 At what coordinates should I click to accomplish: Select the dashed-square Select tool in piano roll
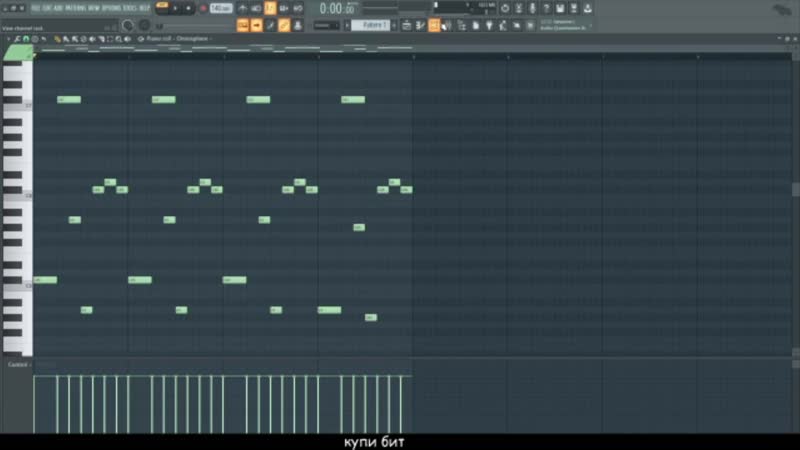[x=110, y=39]
